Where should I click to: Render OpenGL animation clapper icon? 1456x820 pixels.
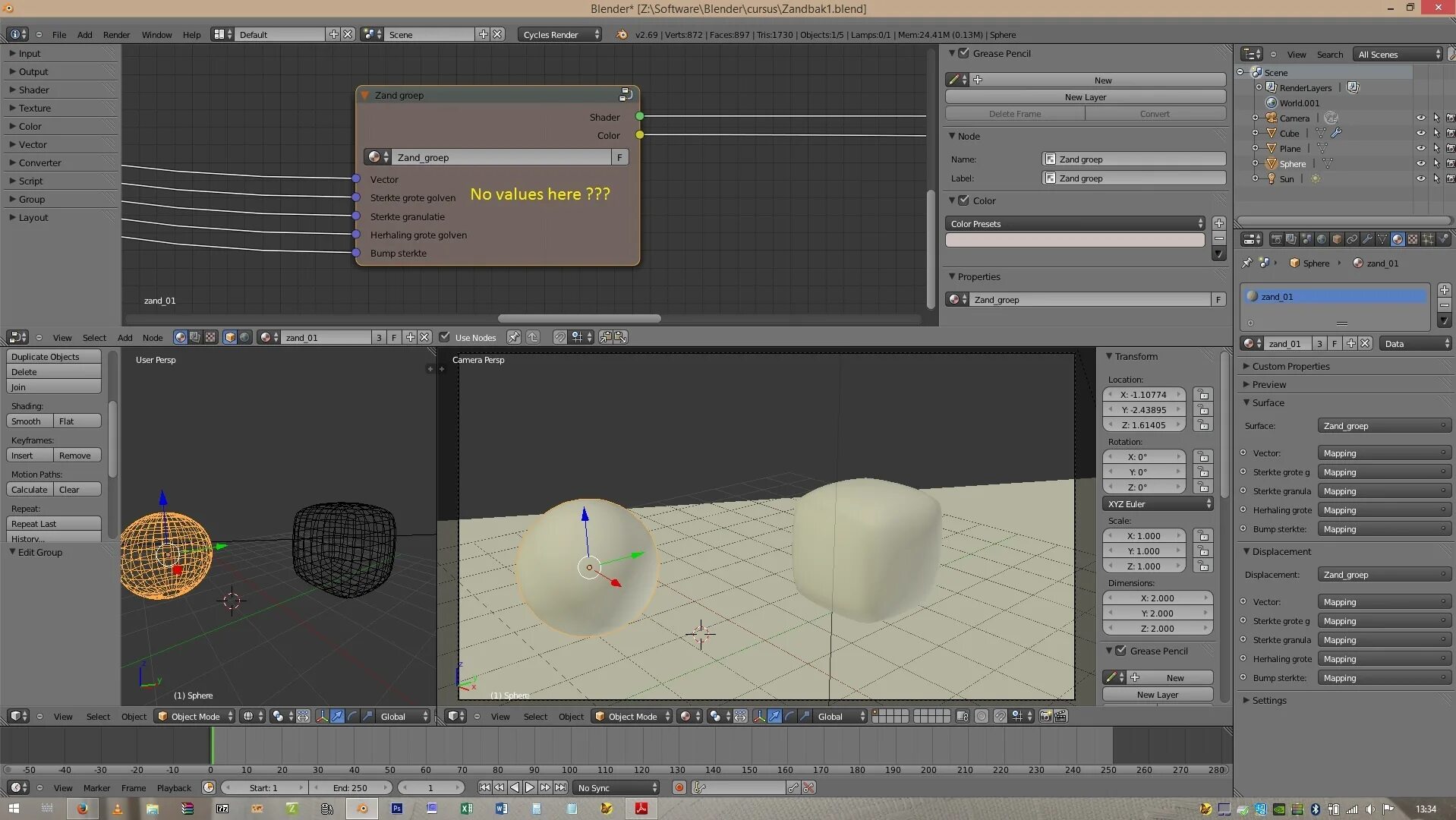point(1060,716)
